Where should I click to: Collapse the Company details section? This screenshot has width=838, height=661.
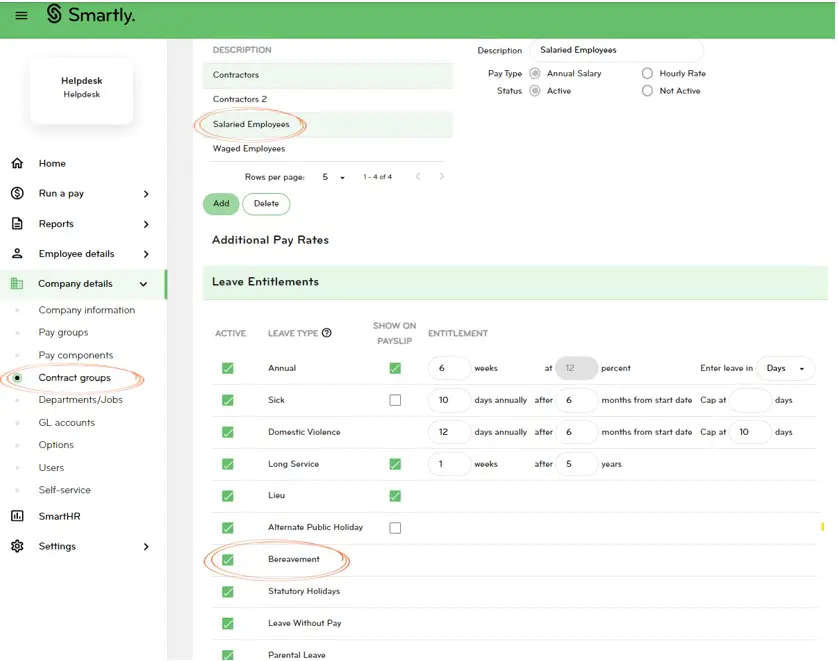click(x=143, y=284)
